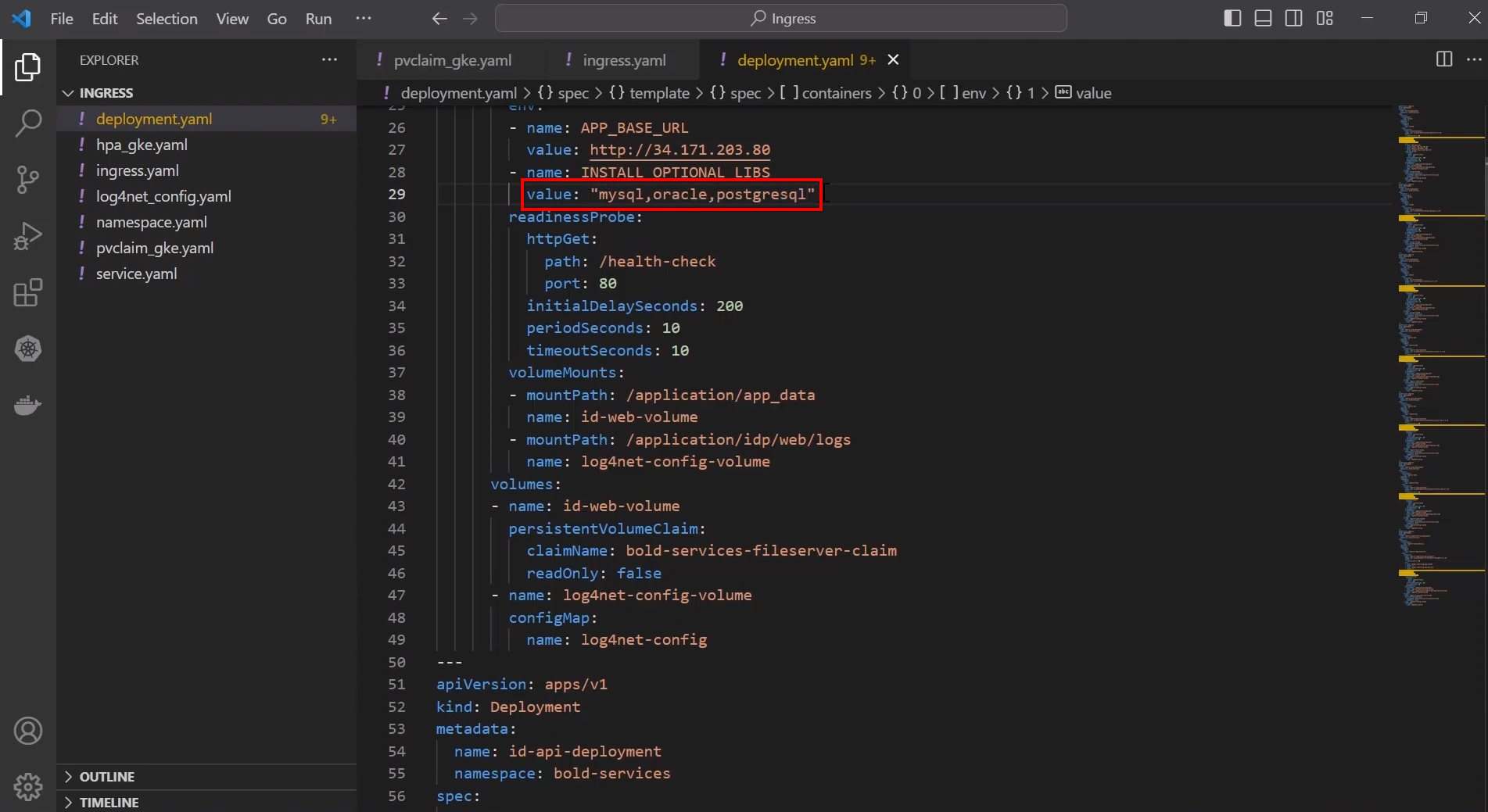Click the editor minimap
The height and width of the screenshot is (812, 1488).
tap(1440, 356)
